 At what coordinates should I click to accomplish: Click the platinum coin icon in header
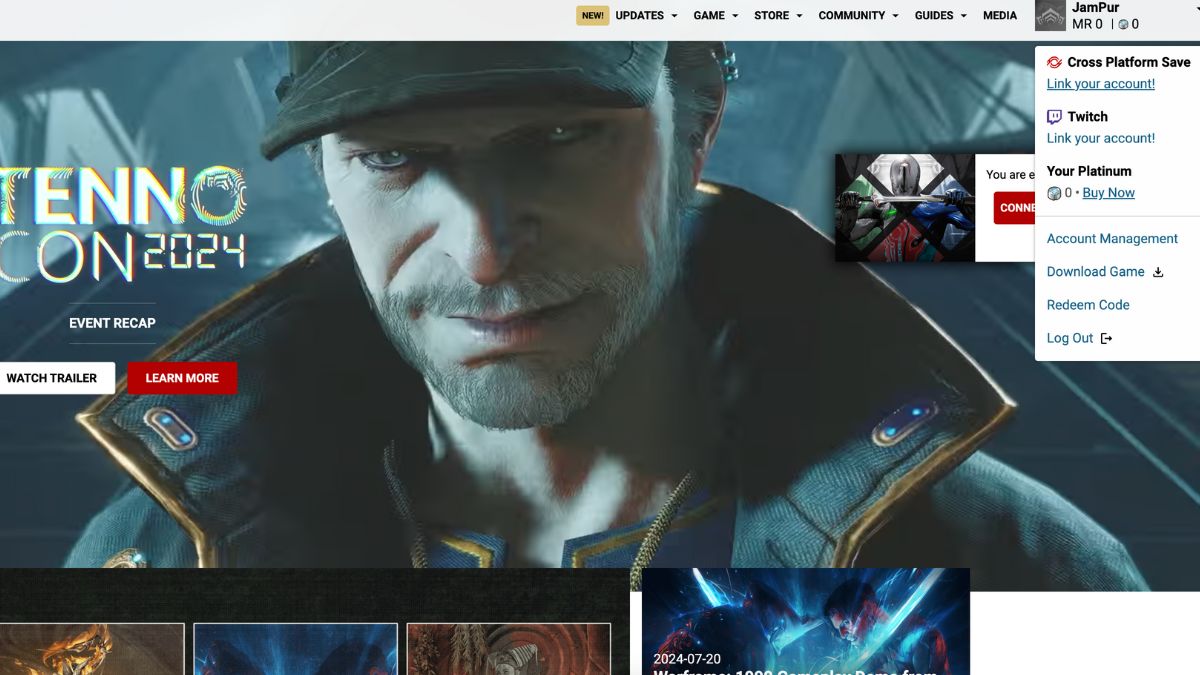tap(1123, 25)
